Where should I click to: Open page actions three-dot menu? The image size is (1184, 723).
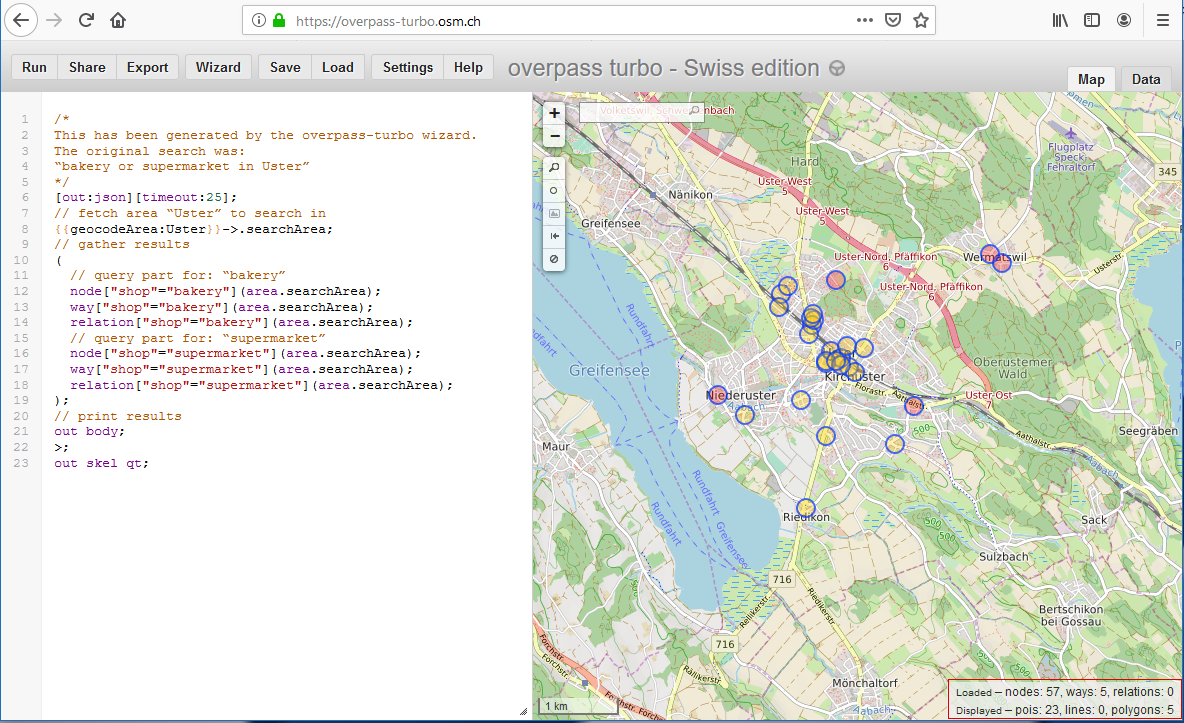click(x=864, y=20)
